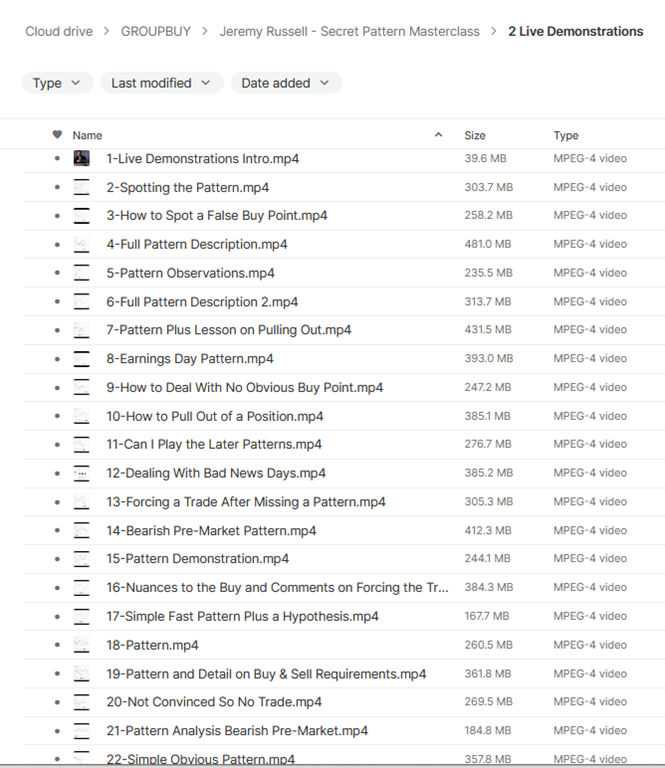Open the Last modified filter dropdown
The width and height of the screenshot is (665, 768).
pyautogui.click(x=162, y=83)
